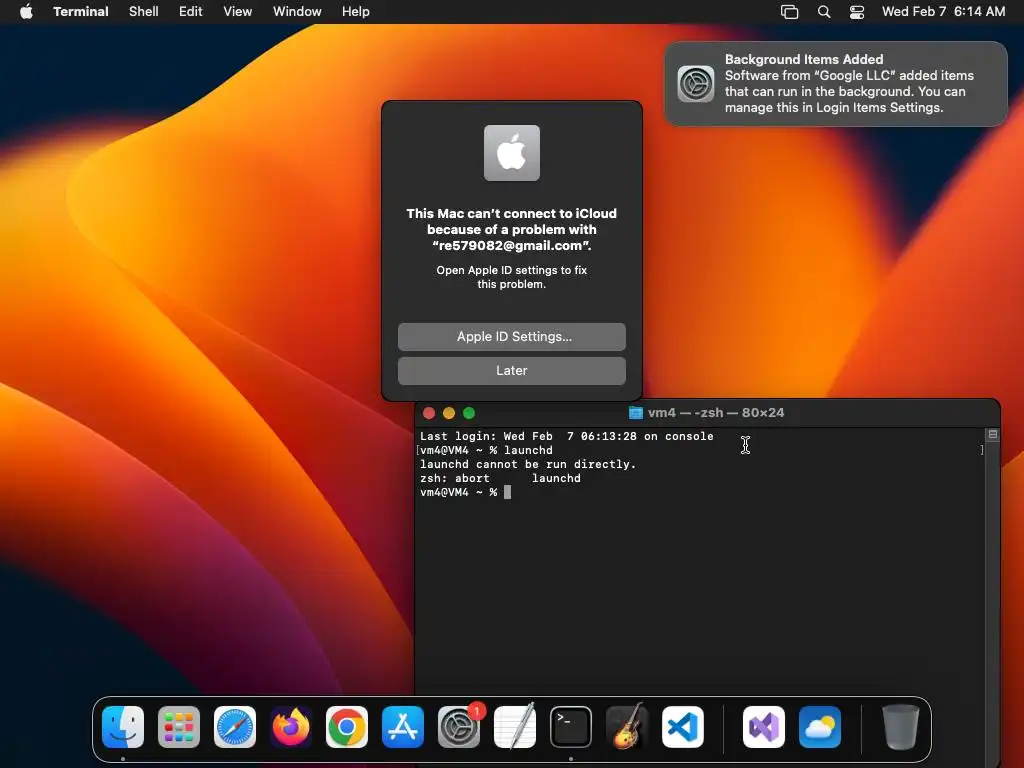Image resolution: width=1024 pixels, height=768 pixels.
Task: Open Visual Studio Code from the Dock
Action: [x=683, y=727]
